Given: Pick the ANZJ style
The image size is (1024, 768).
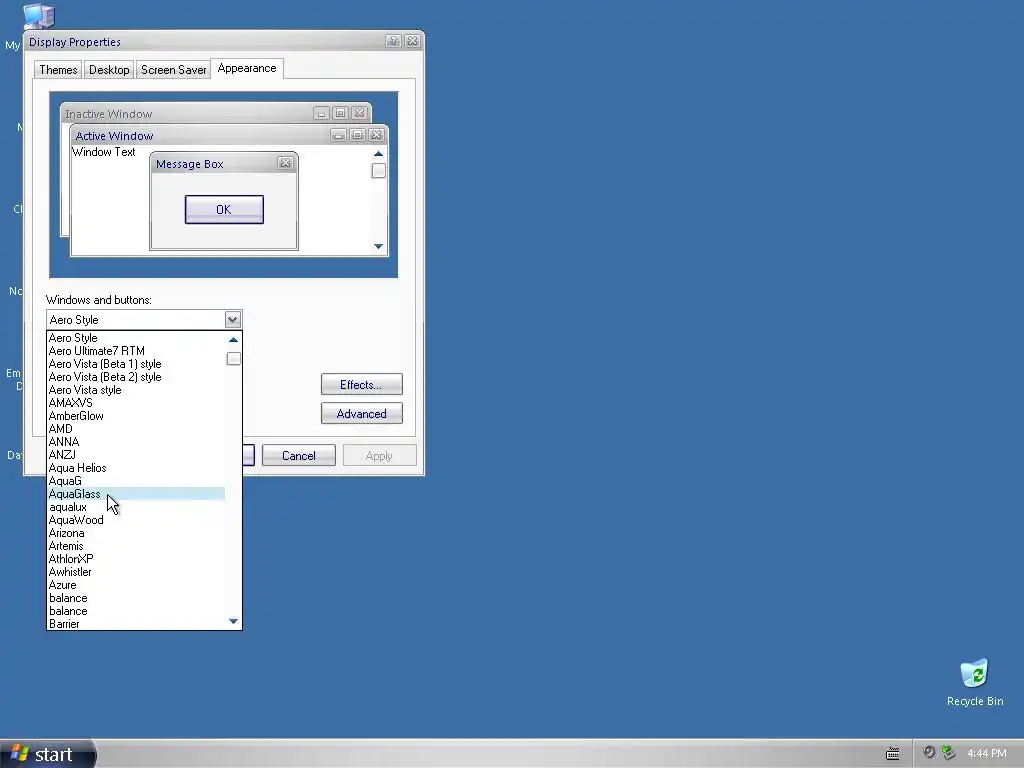Looking at the screenshot, I should 136,455.
